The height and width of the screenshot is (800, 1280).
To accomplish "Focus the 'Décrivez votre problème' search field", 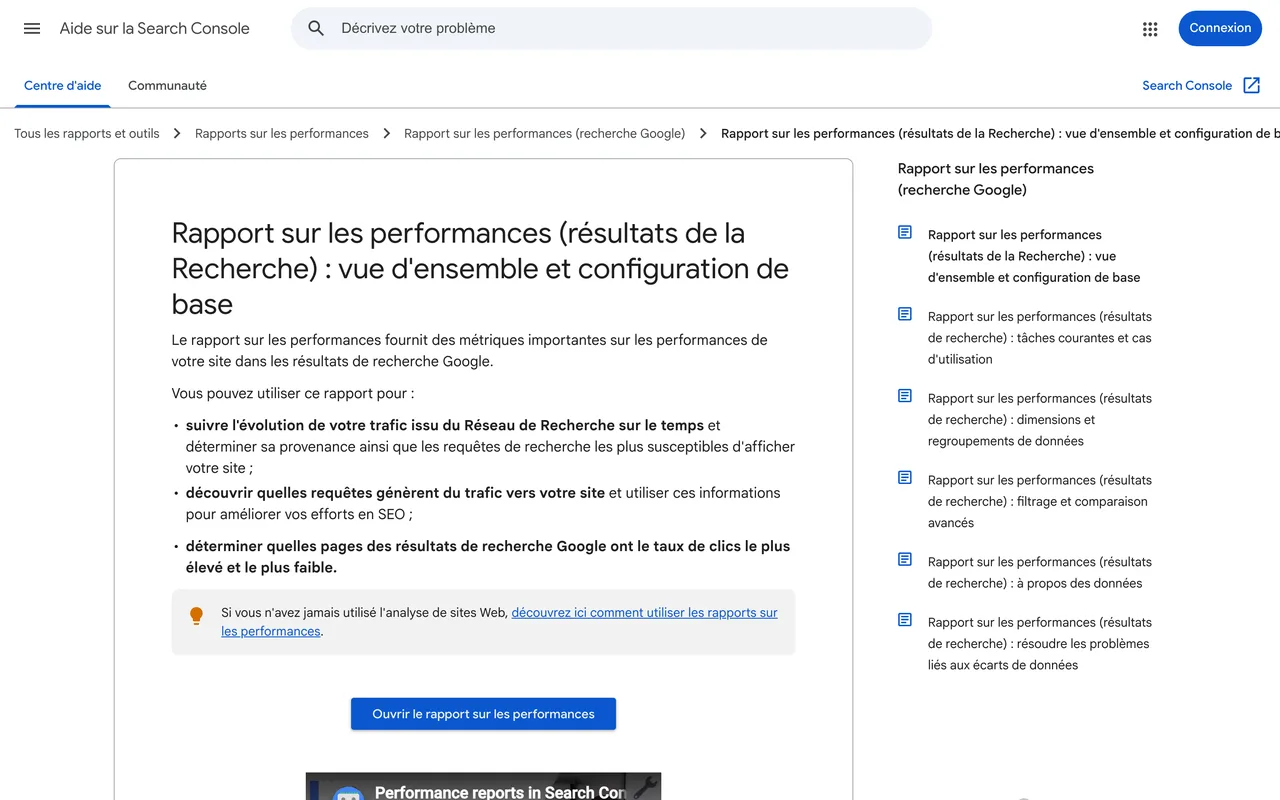I will click(x=611, y=28).
